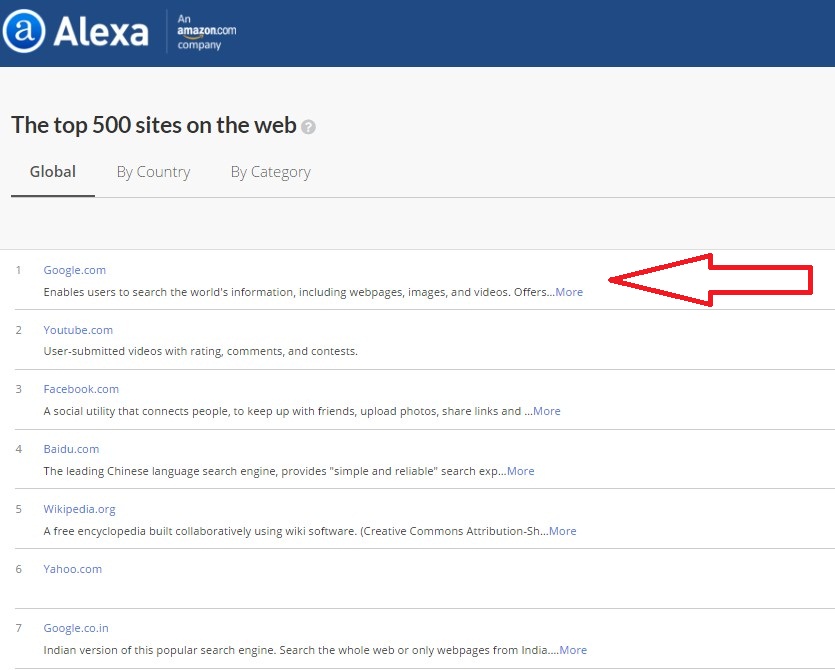Screen dimensions: 835x670
Task: Click rank number 7 beside Google.co.in
Action: point(19,628)
